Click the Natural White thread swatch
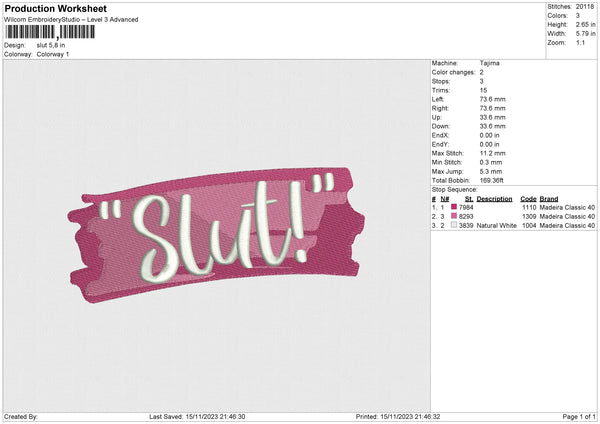The height and width of the screenshot is (424, 600). pos(454,226)
